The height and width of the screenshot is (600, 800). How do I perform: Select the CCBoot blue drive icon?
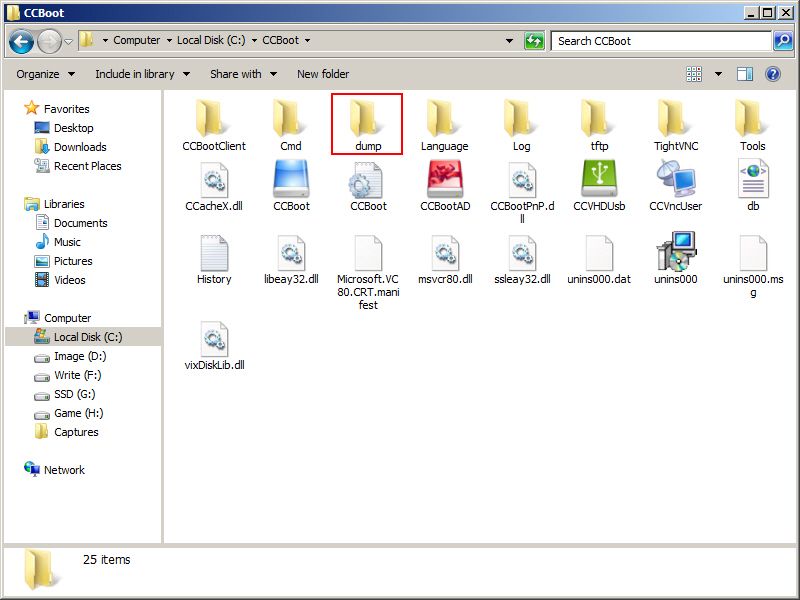point(291,187)
